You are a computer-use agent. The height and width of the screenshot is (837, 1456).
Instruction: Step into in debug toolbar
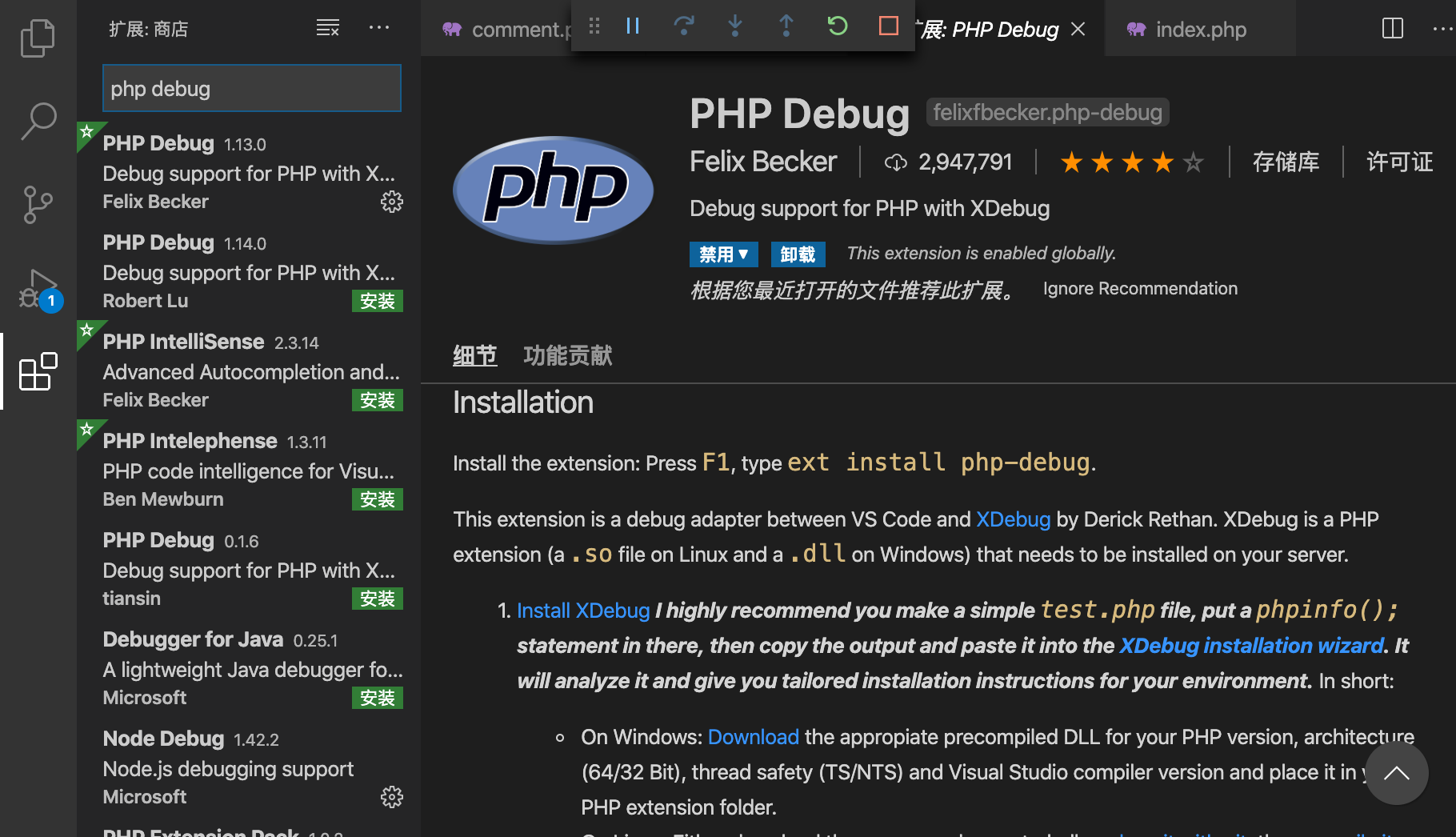tap(735, 26)
